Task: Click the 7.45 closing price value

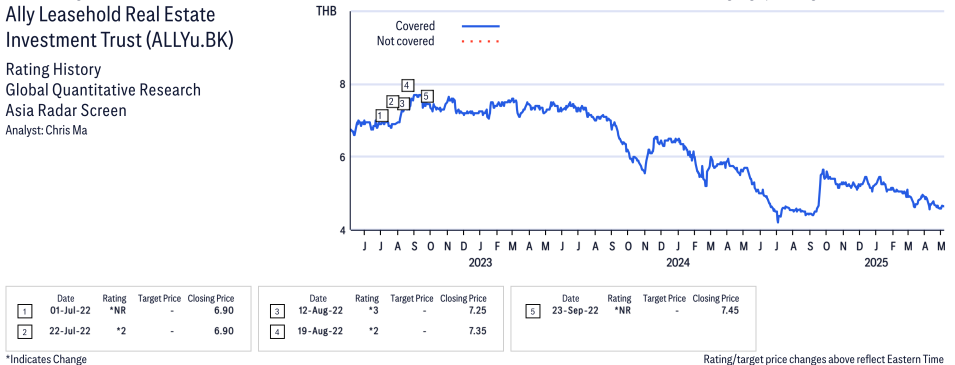Action: (730, 310)
